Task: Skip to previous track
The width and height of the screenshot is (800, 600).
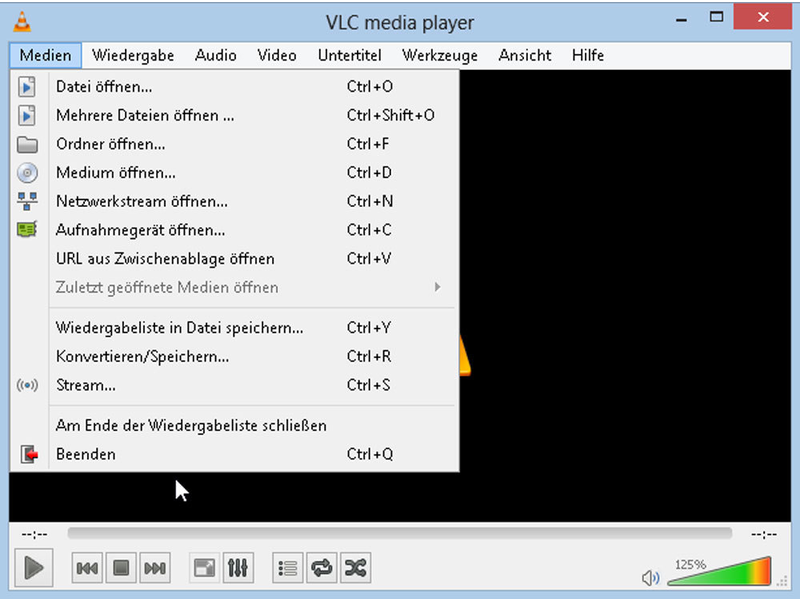Action: point(87,568)
